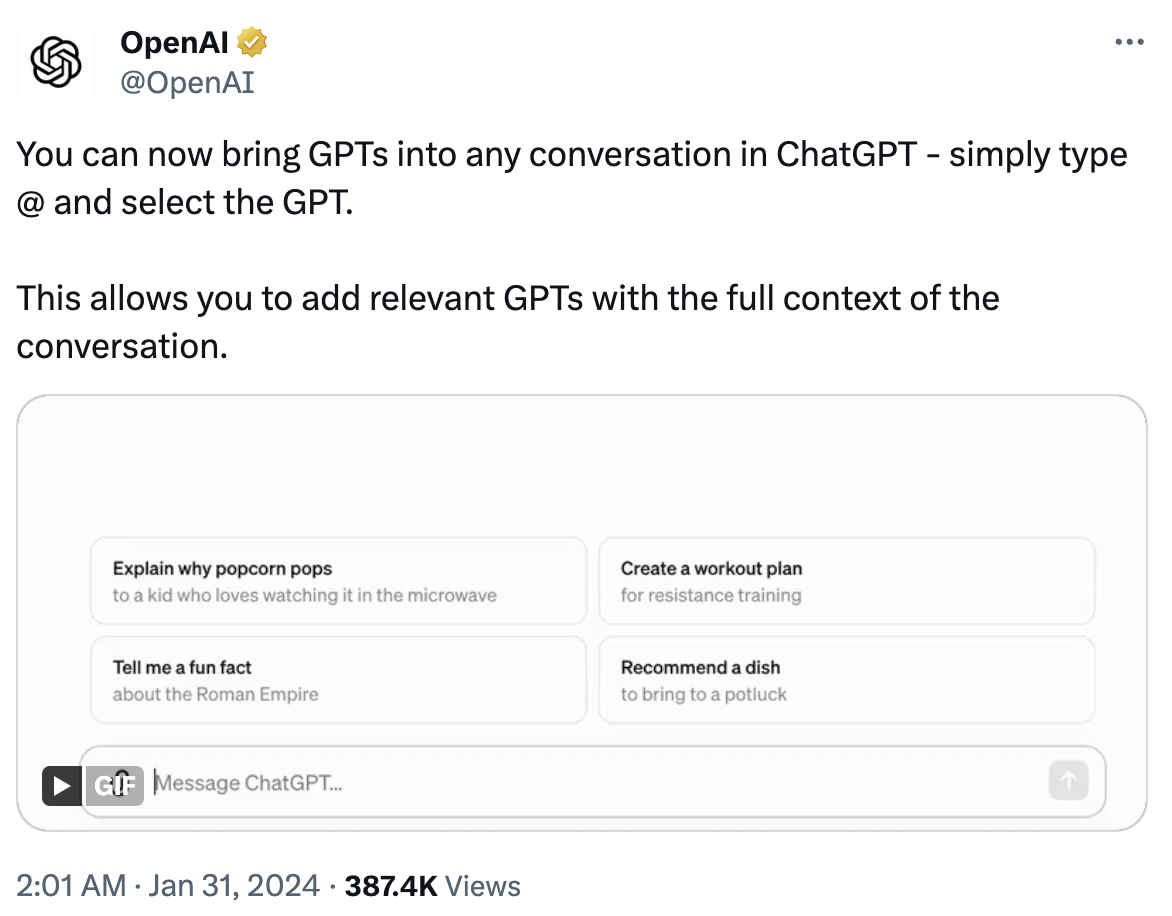This screenshot has height=916, width=1172.
Task: Select the "Explain why popcorn pops" suggestion
Action: (338, 581)
